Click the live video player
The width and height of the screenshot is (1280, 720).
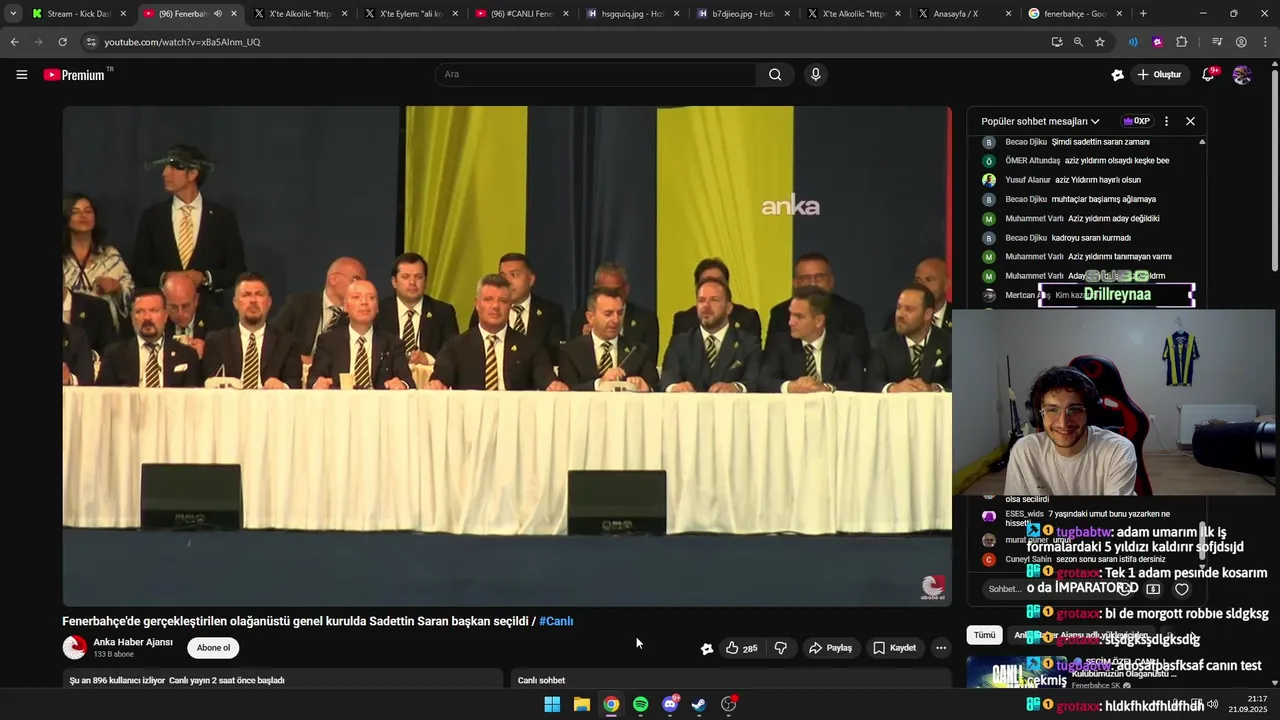coord(507,356)
